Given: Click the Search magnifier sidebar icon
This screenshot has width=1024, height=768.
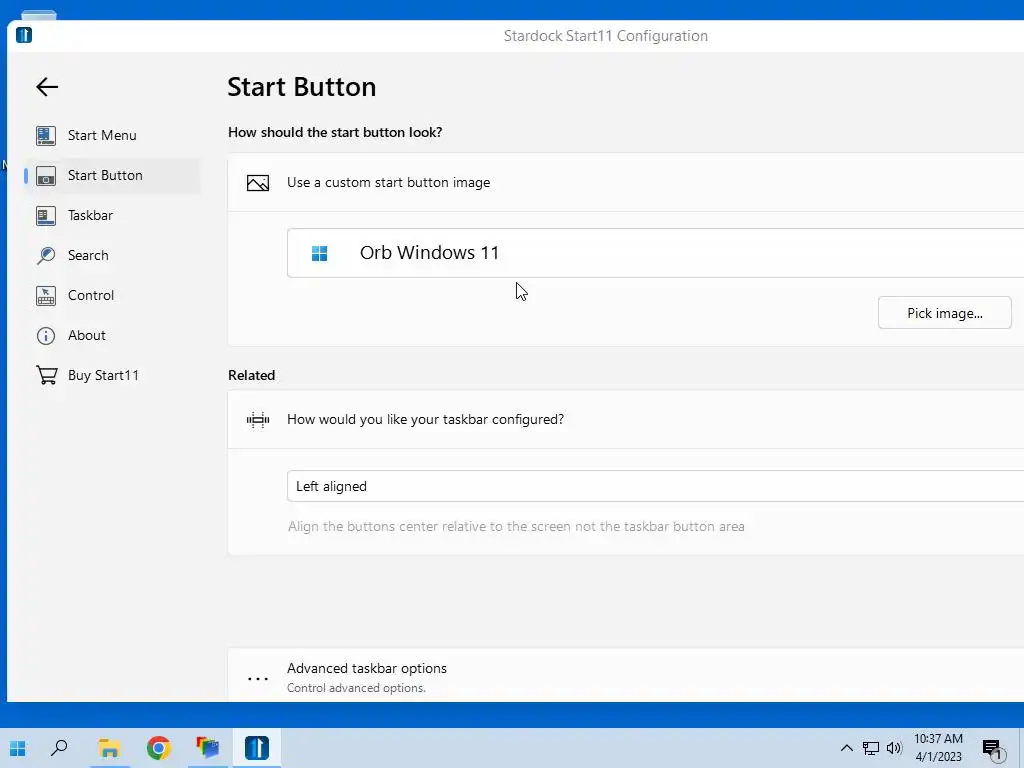Looking at the screenshot, I should tap(46, 255).
